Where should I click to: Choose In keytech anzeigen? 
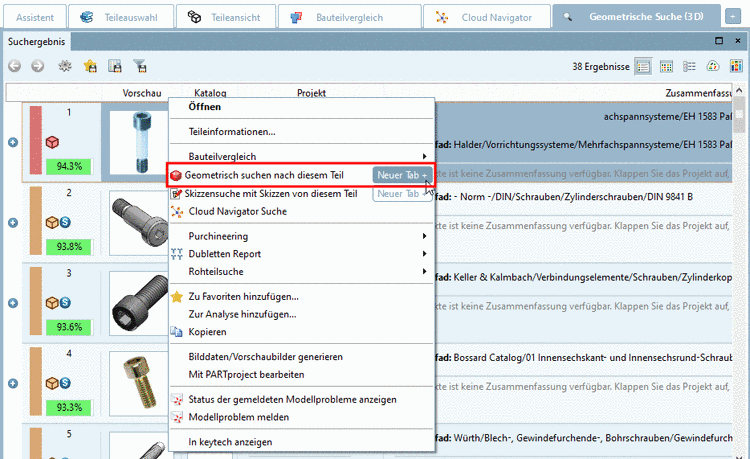(302, 442)
